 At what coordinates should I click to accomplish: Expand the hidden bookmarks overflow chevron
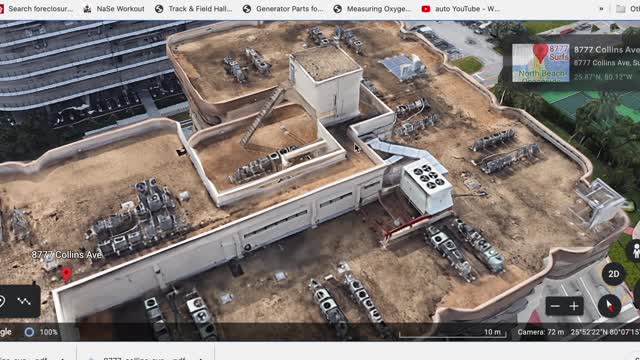point(601,9)
